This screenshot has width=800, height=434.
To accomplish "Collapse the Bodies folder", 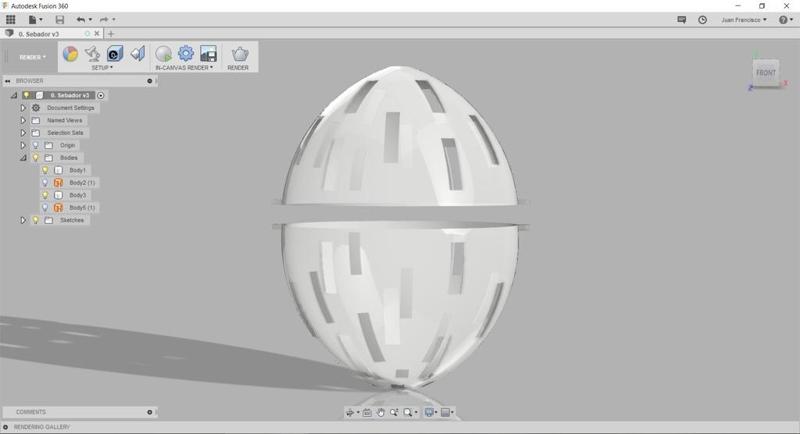I will tap(23, 158).
